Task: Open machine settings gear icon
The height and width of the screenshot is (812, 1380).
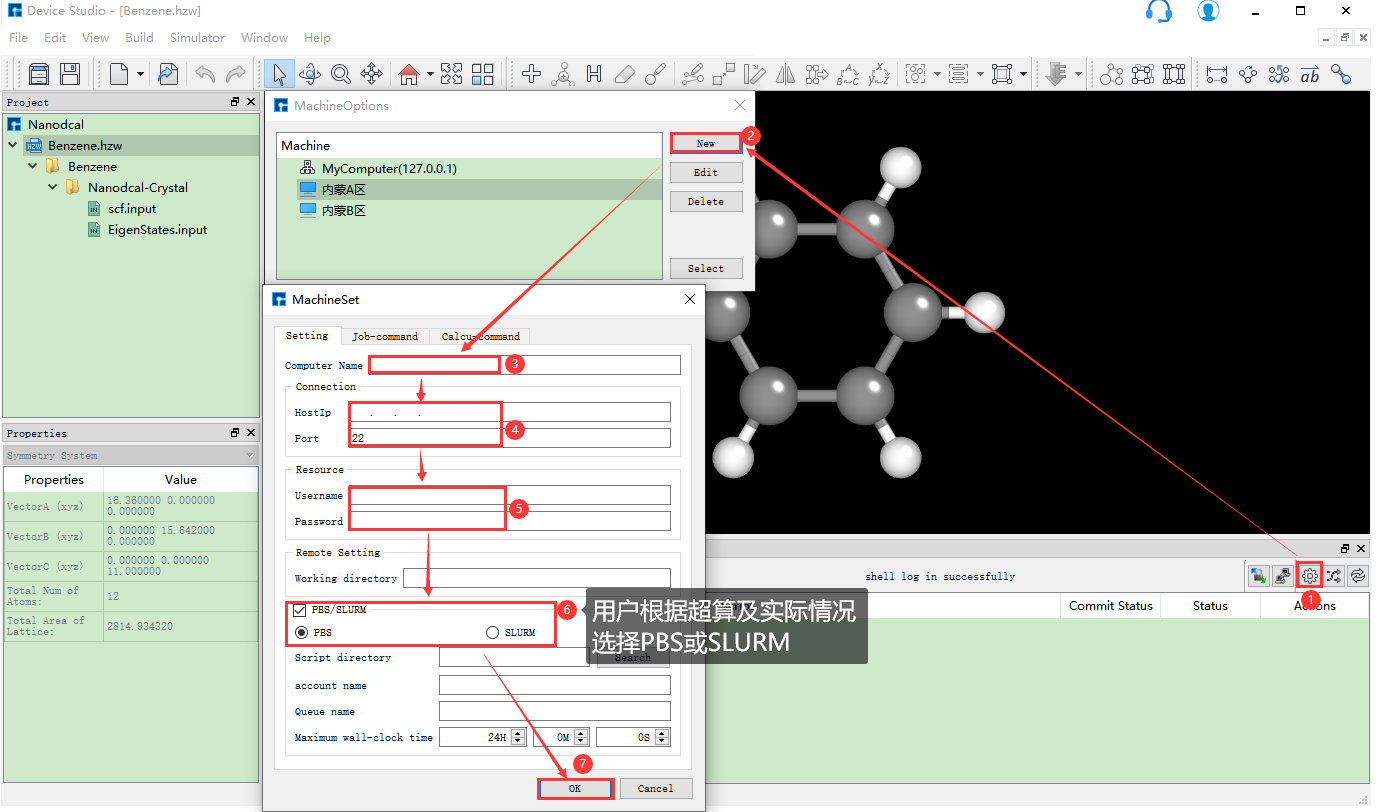Action: tap(1309, 575)
